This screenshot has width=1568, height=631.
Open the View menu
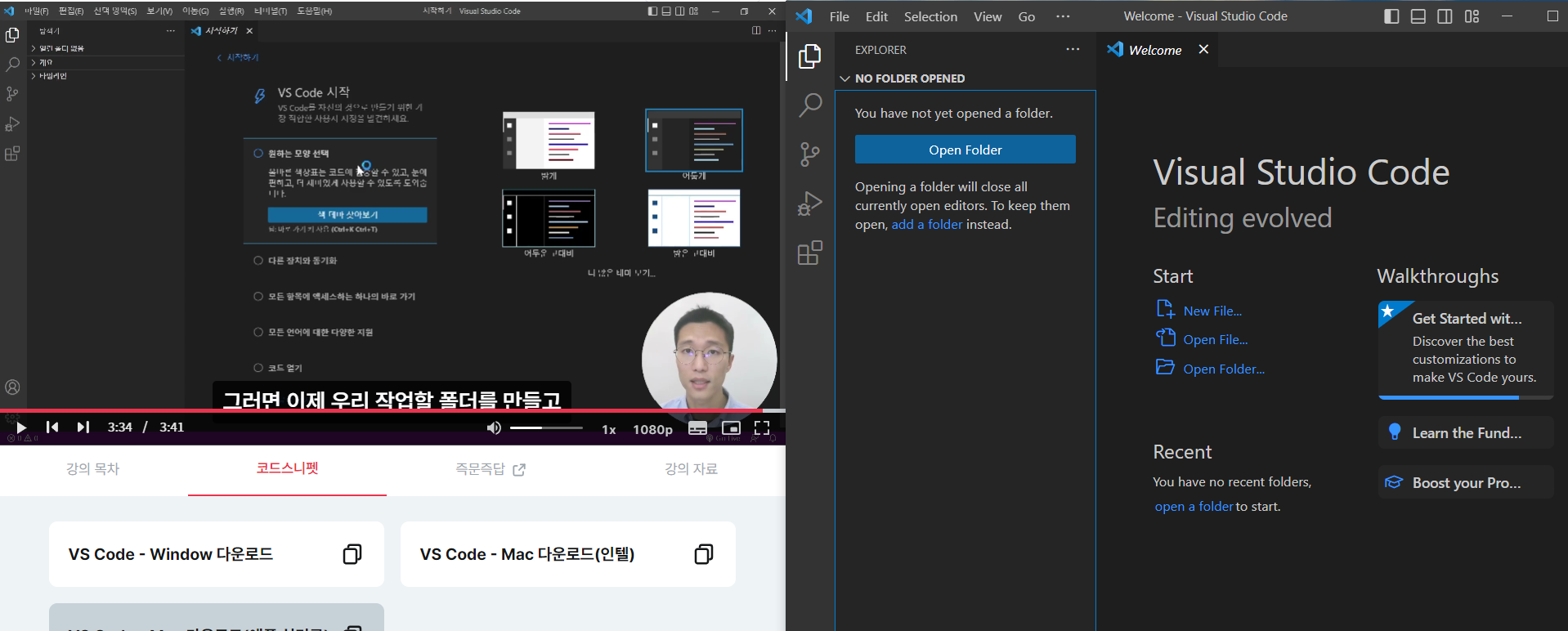point(988,16)
